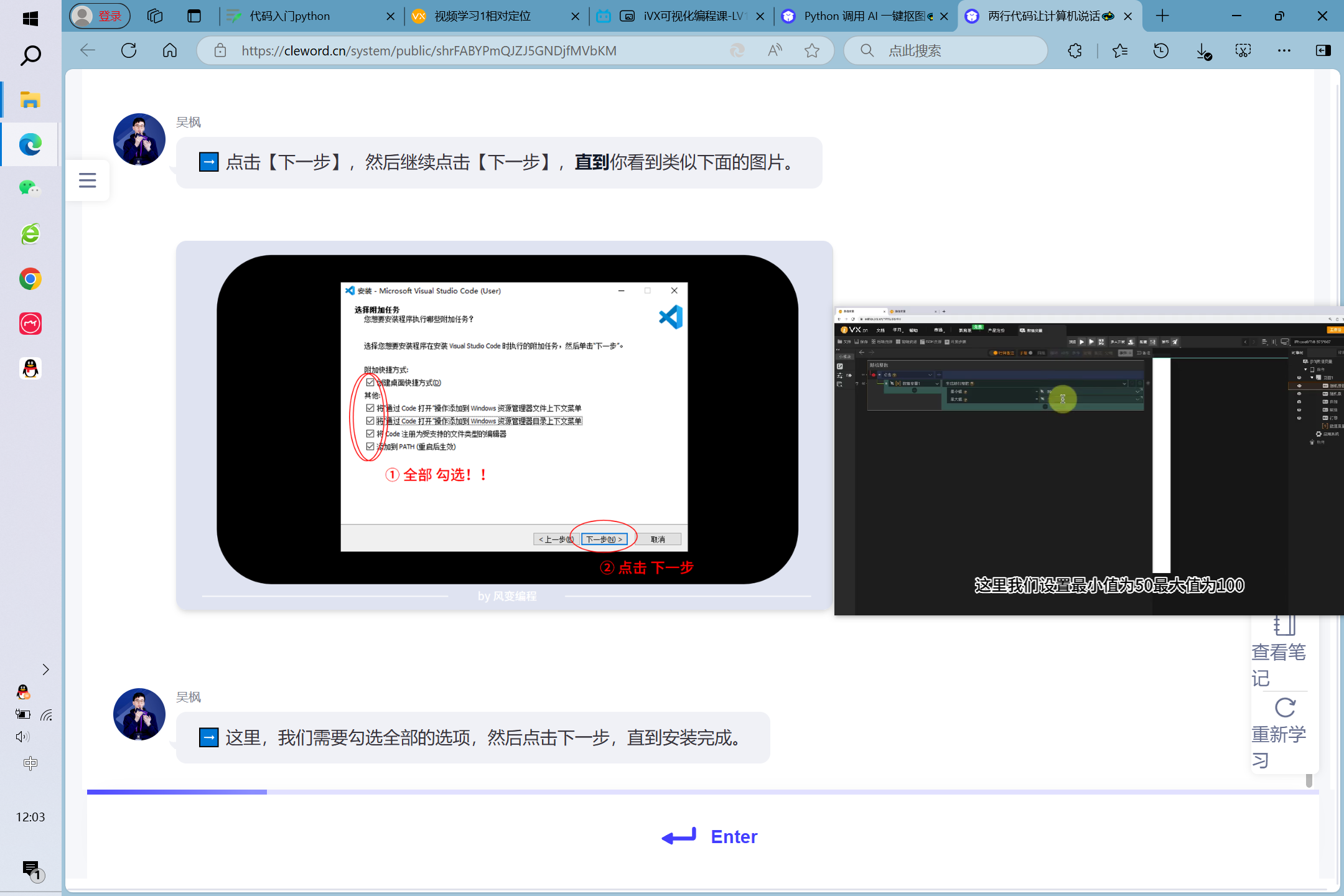
Task: Close the 代码入门python tab
Action: tap(390, 16)
